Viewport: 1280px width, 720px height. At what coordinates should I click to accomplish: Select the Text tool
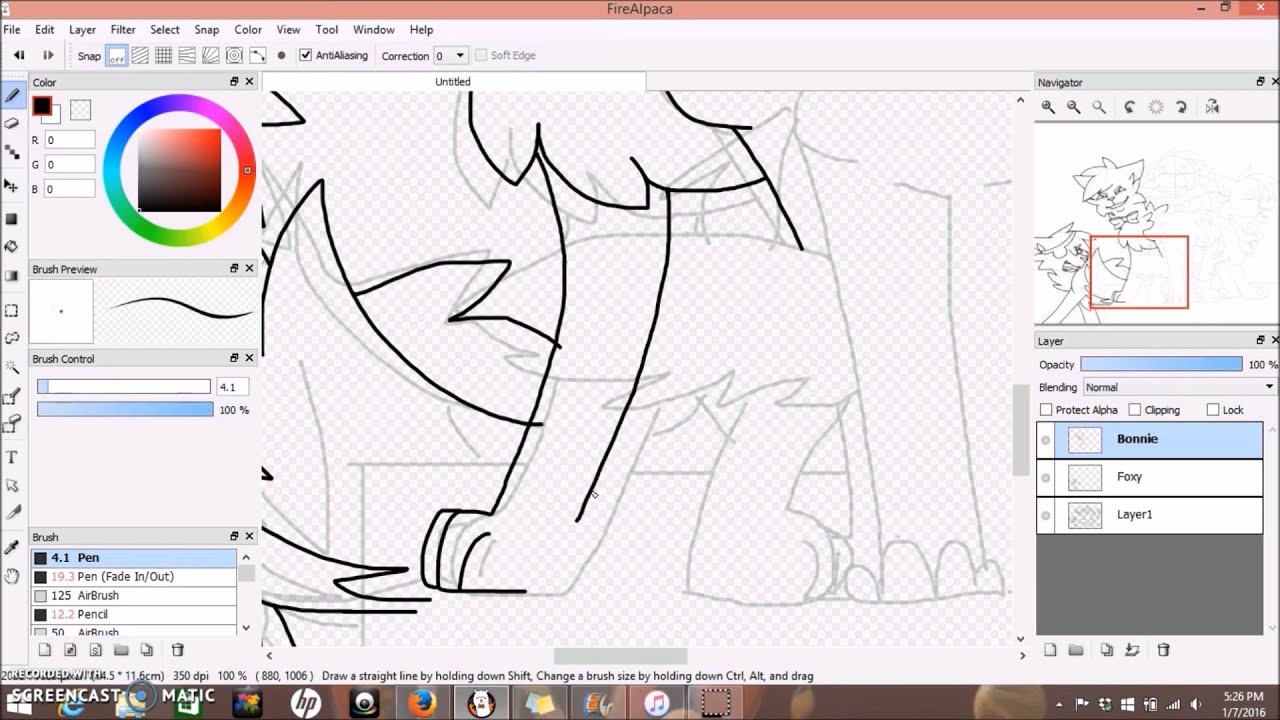[12, 457]
